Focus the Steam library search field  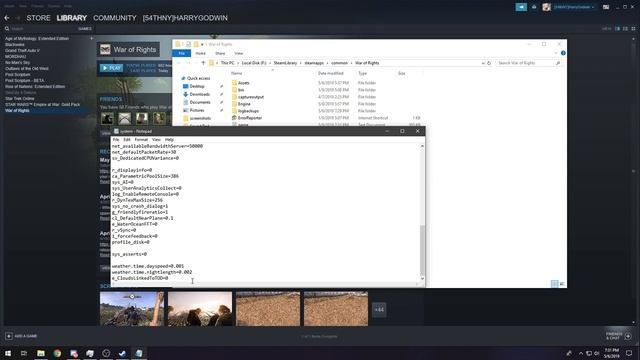coord(43,29)
